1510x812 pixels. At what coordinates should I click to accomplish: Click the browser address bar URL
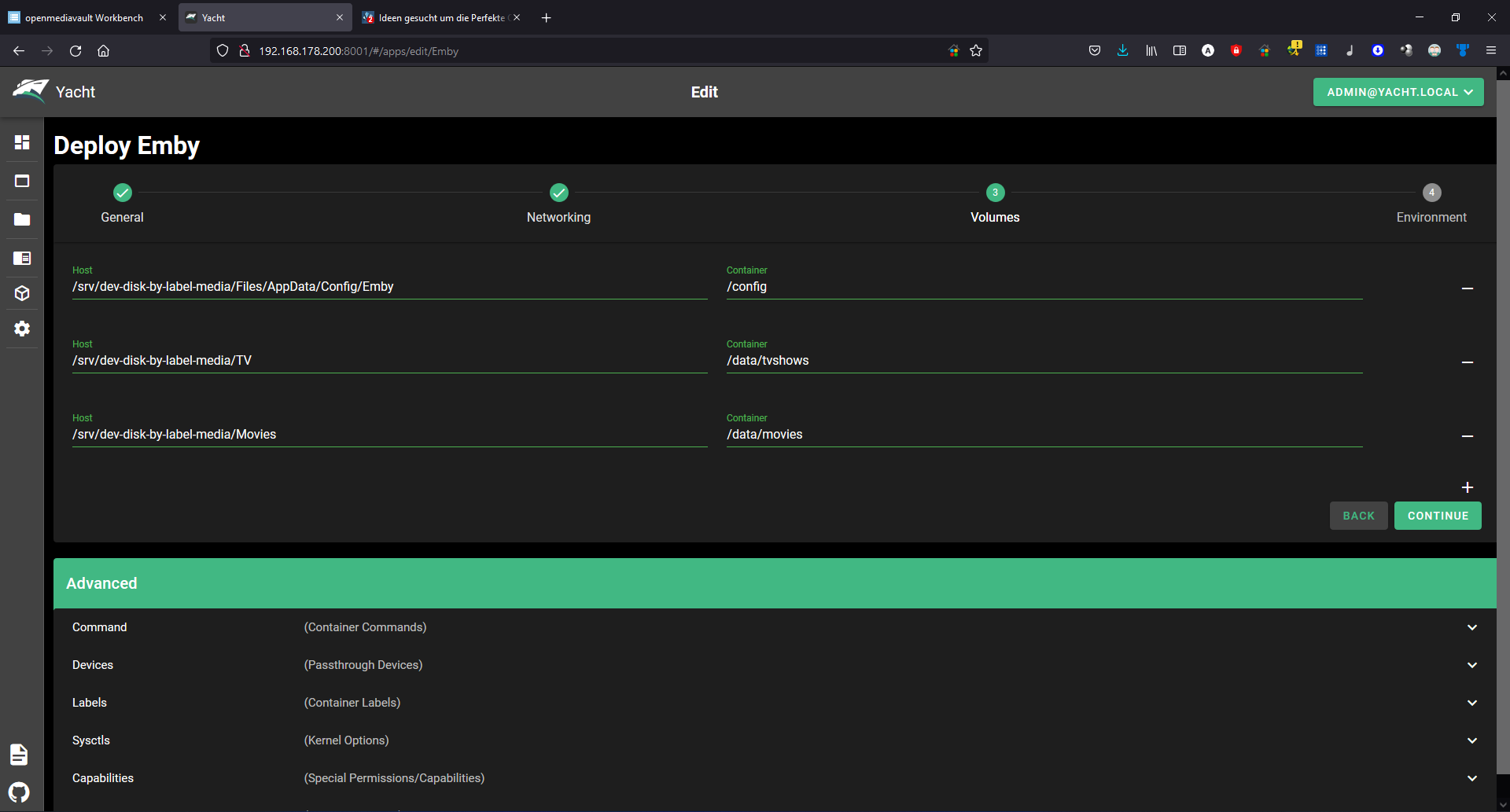(359, 51)
